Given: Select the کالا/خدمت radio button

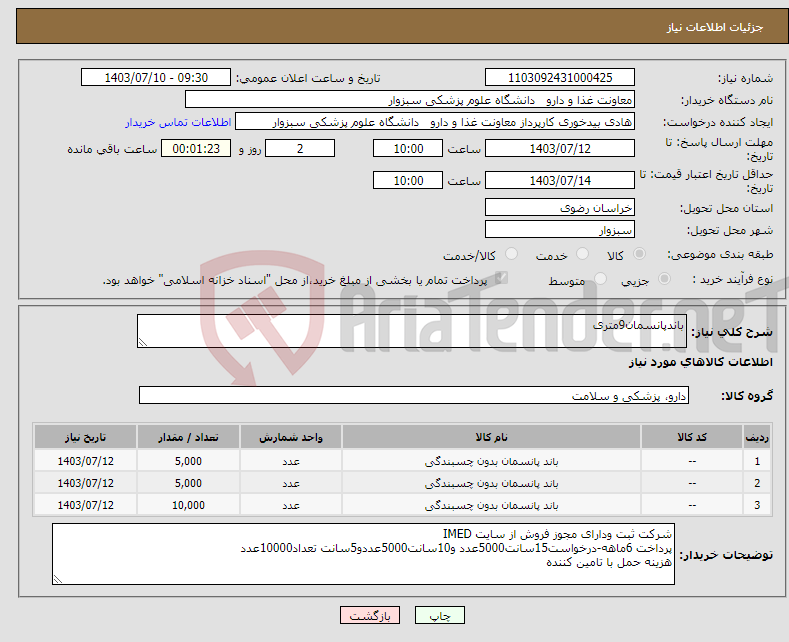Looking at the screenshot, I should pyautogui.click(x=511, y=254).
